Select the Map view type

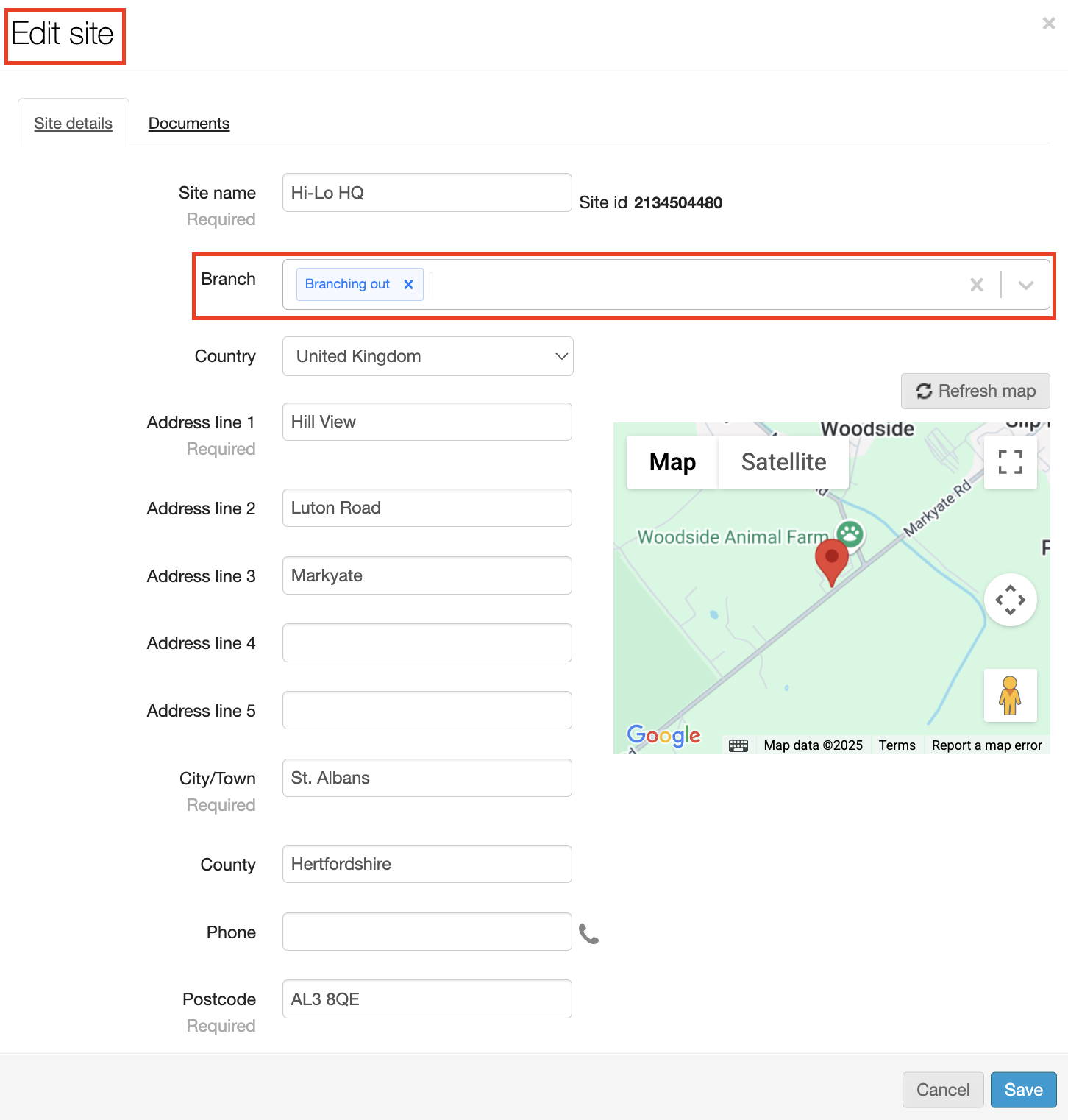pos(672,462)
